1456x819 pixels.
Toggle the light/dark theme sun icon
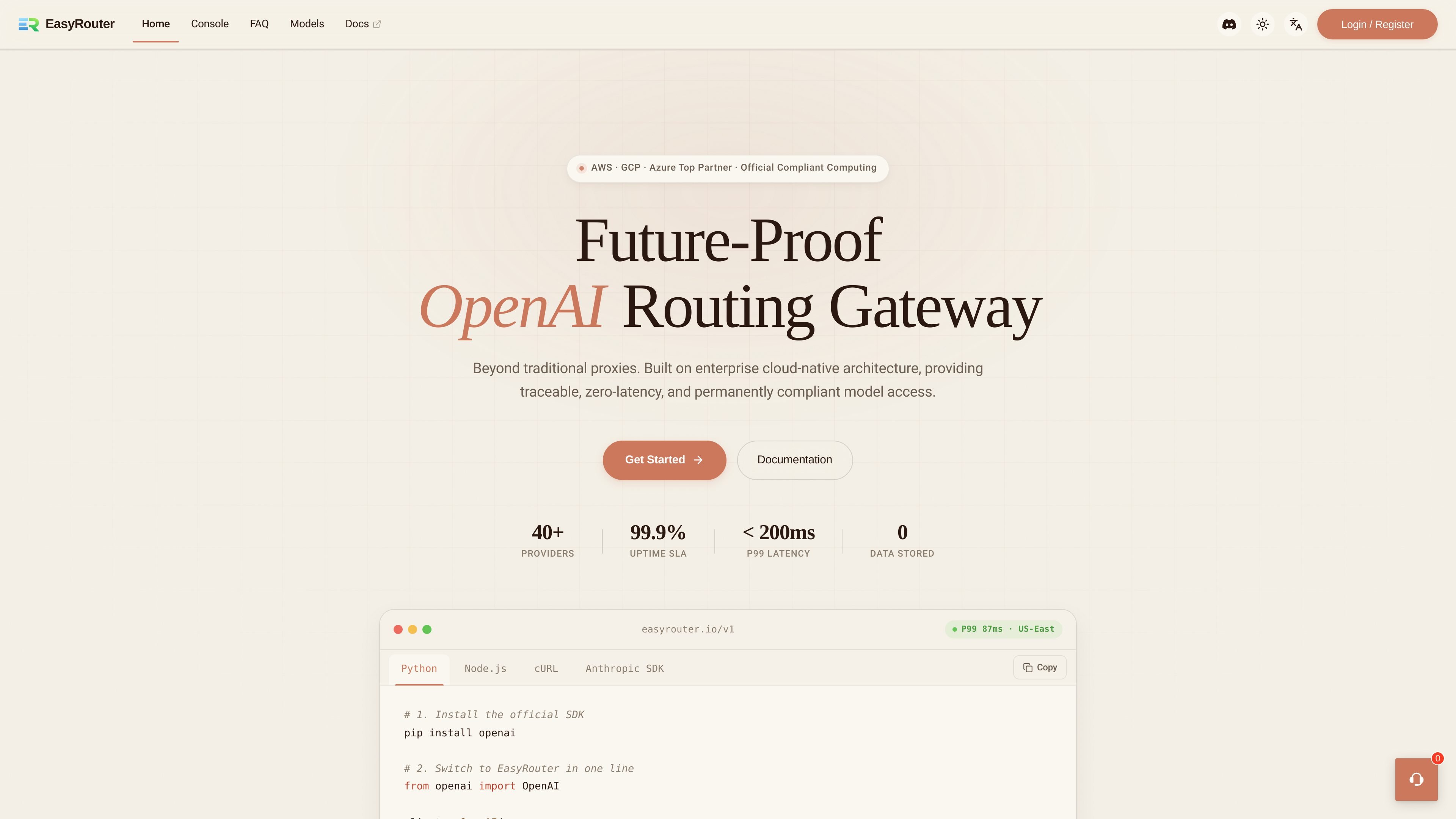click(1262, 24)
